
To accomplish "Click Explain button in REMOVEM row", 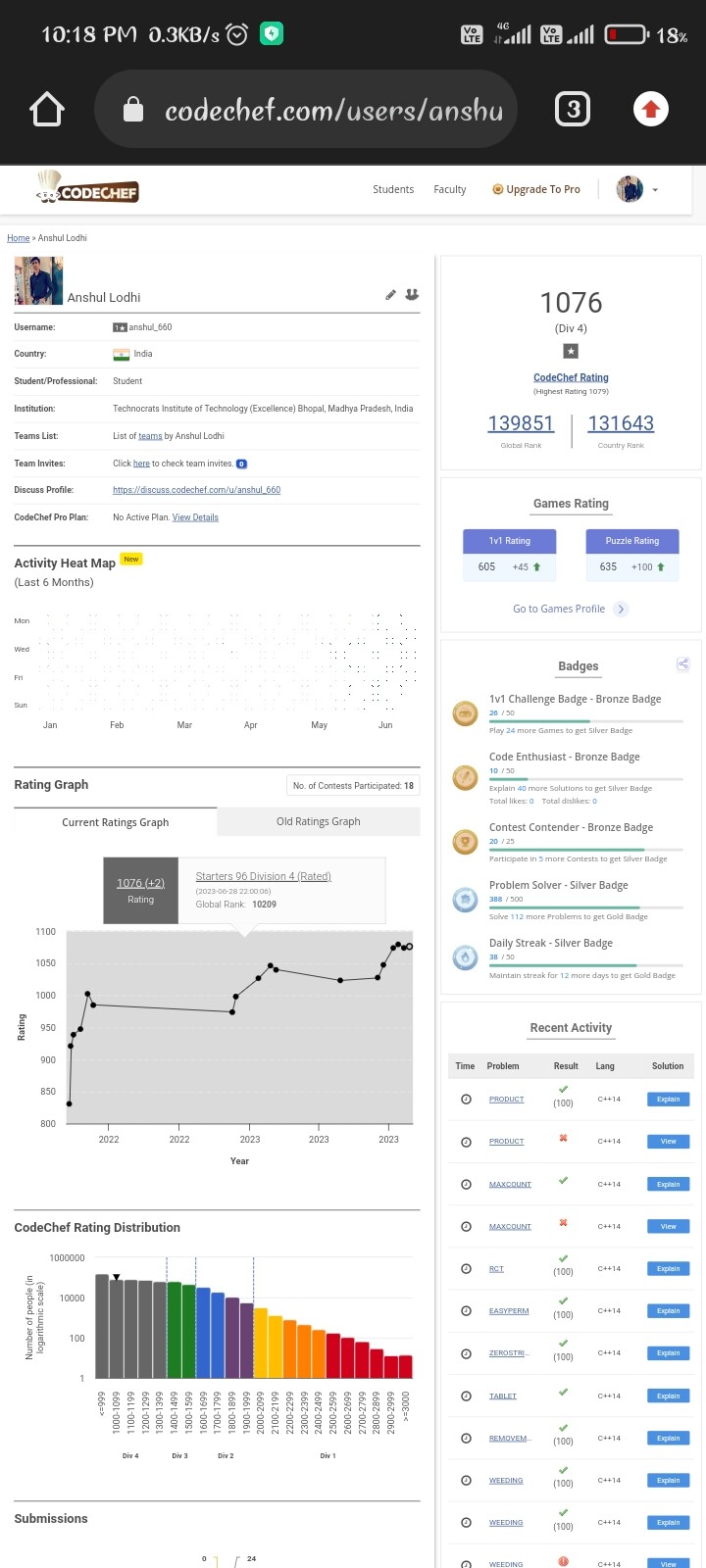I will coord(669,1438).
